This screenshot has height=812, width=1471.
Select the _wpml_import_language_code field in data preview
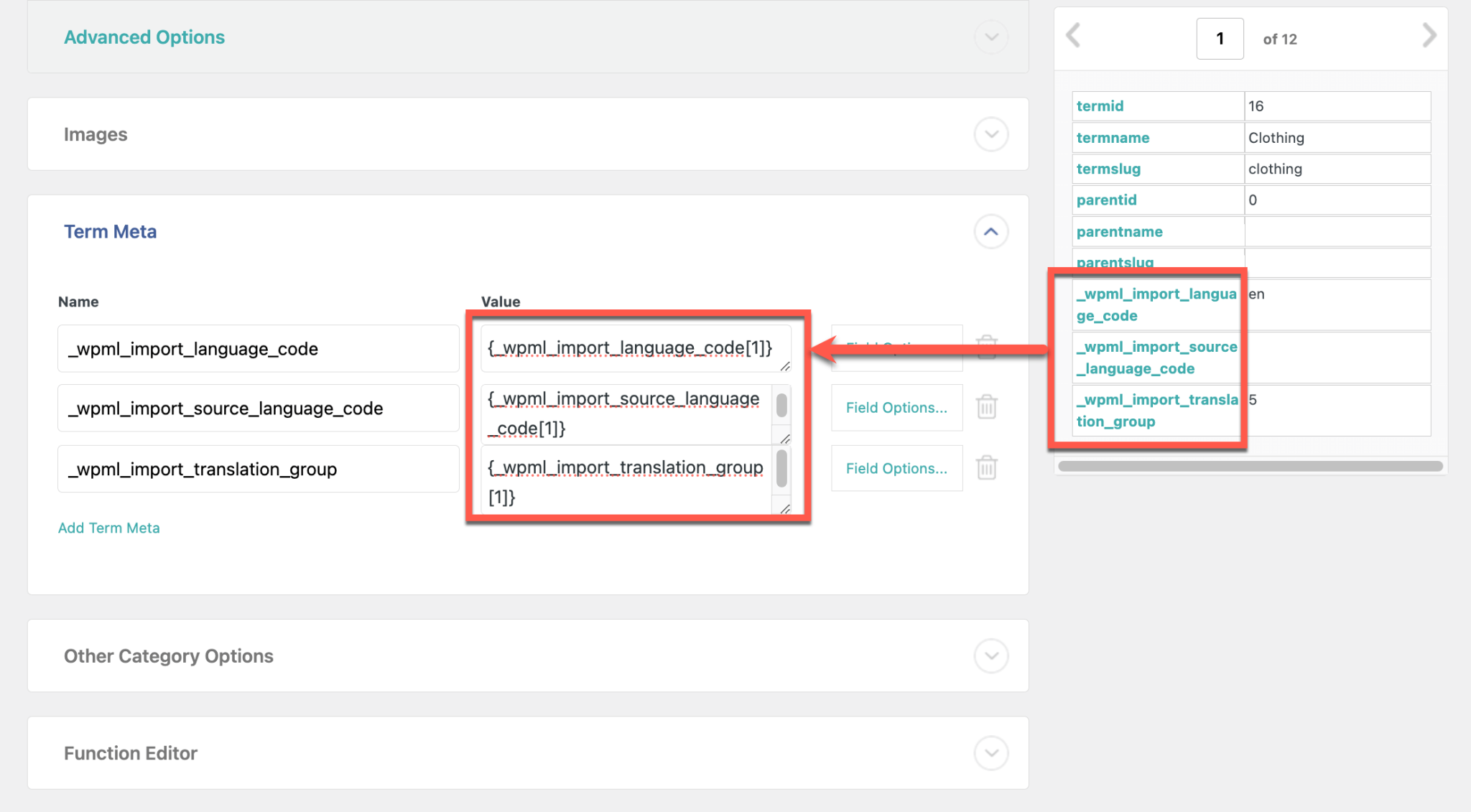pyautogui.click(x=1156, y=304)
